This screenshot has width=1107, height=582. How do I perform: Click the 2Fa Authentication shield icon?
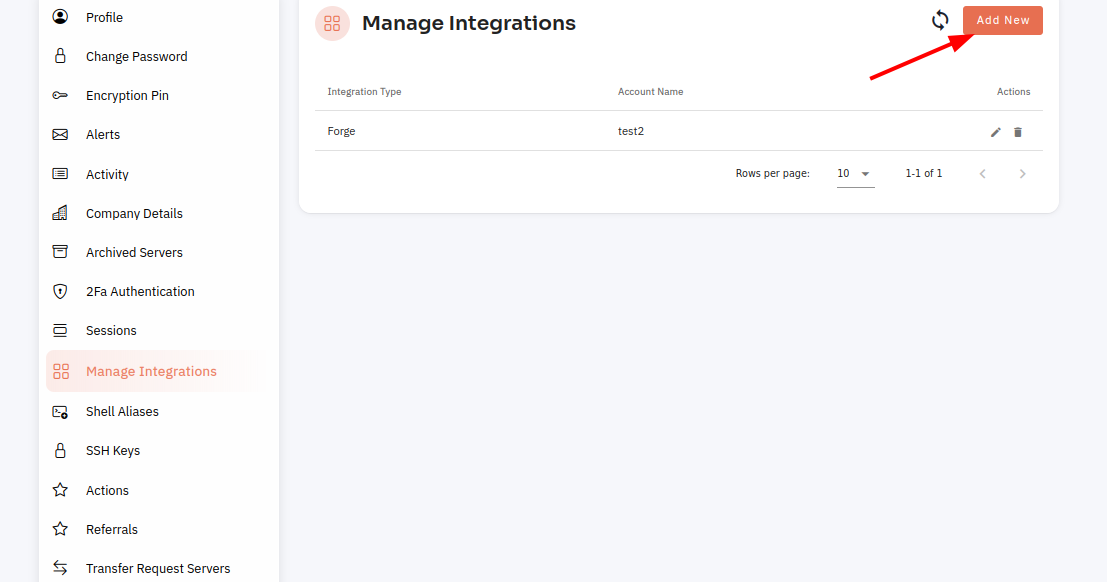pos(61,291)
